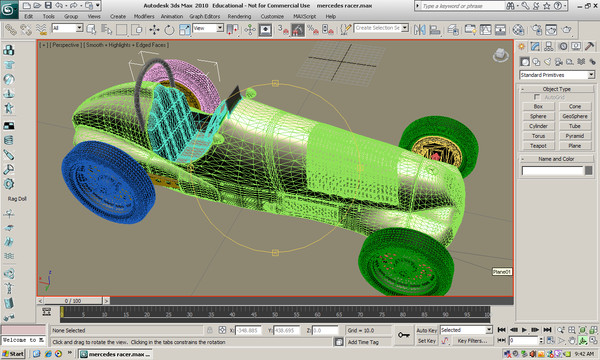Viewport: 600px width, 360px height.
Task: Select the Select and Move tool
Action: point(155,29)
